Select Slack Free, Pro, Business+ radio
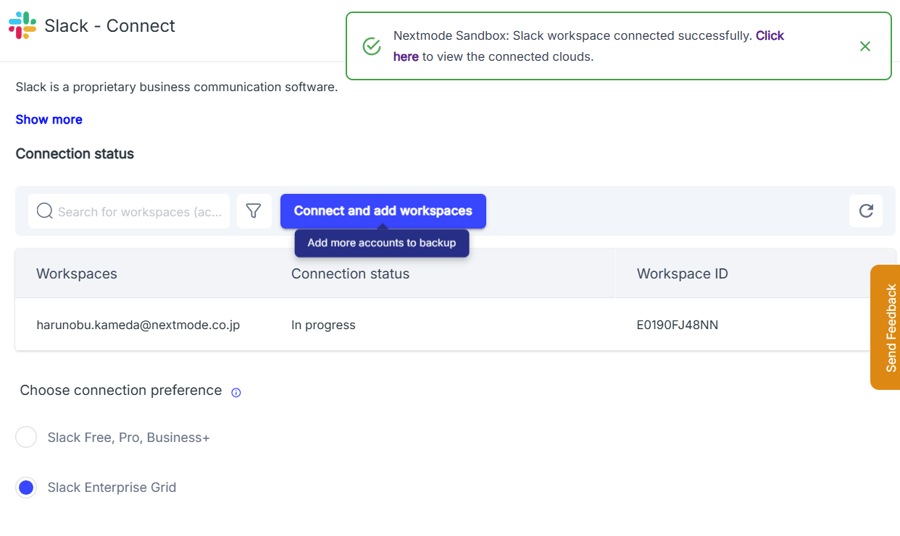Screen dimensions: 900x536 coord(26,437)
